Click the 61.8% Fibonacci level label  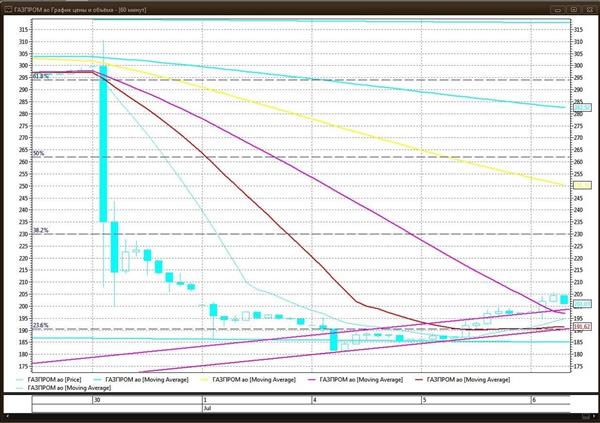coord(41,77)
